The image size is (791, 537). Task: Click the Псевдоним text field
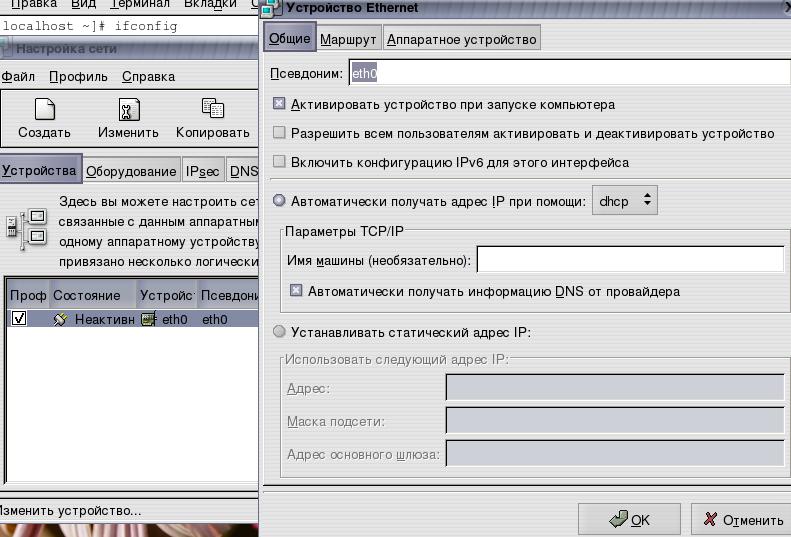click(x=565, y=73)
